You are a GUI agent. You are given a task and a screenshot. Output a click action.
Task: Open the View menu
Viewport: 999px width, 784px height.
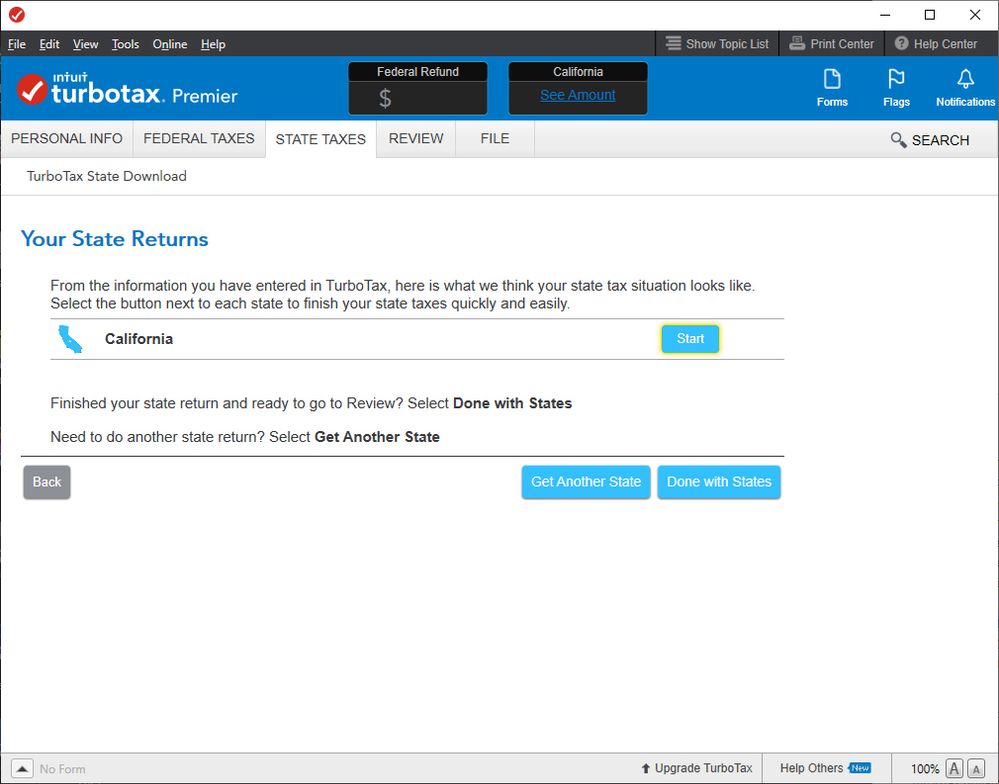point(85,44)
